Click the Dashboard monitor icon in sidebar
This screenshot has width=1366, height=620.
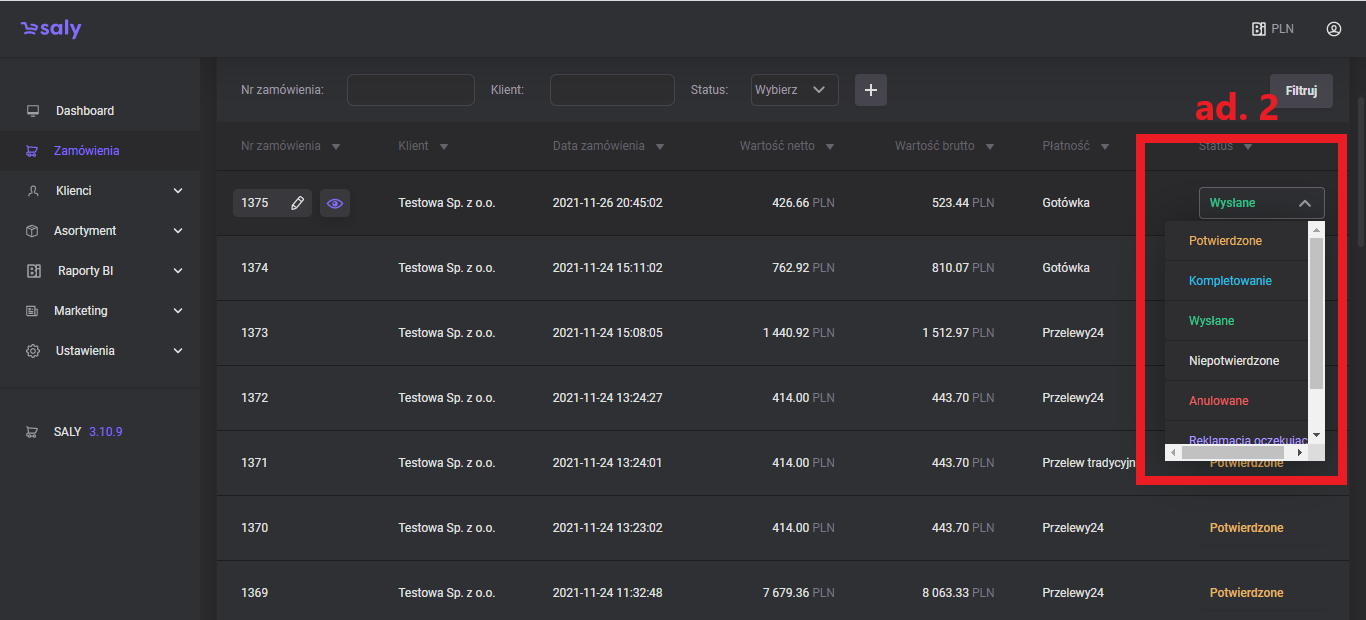[x=33, y=111]
